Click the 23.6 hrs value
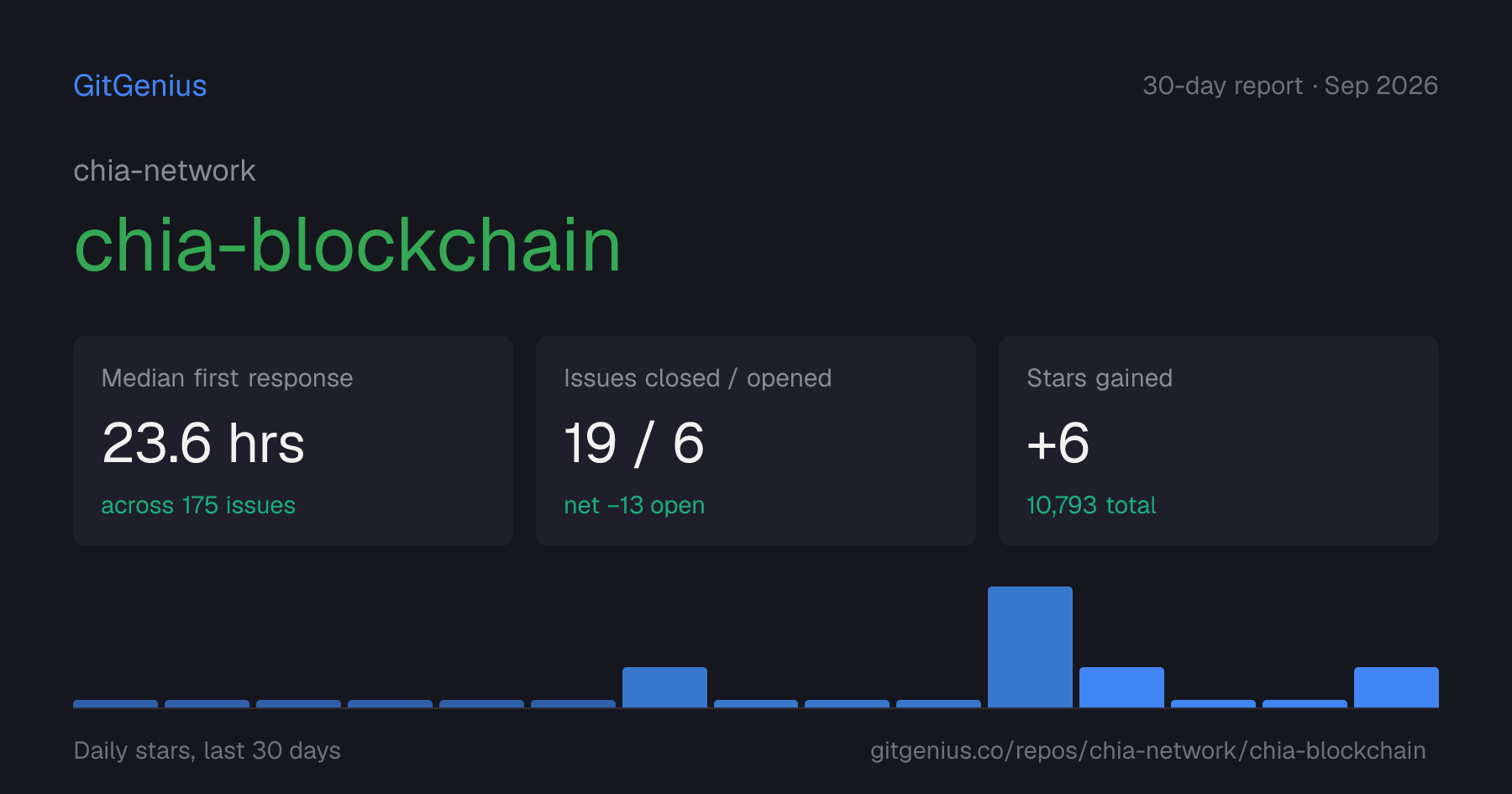This screenshot has height=794, width=1512. [x=203, y=443]
